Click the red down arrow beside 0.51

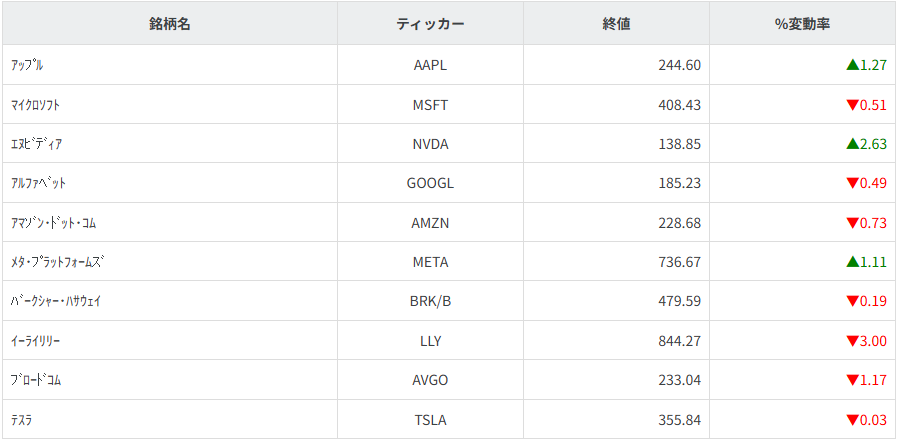point(852,105)
